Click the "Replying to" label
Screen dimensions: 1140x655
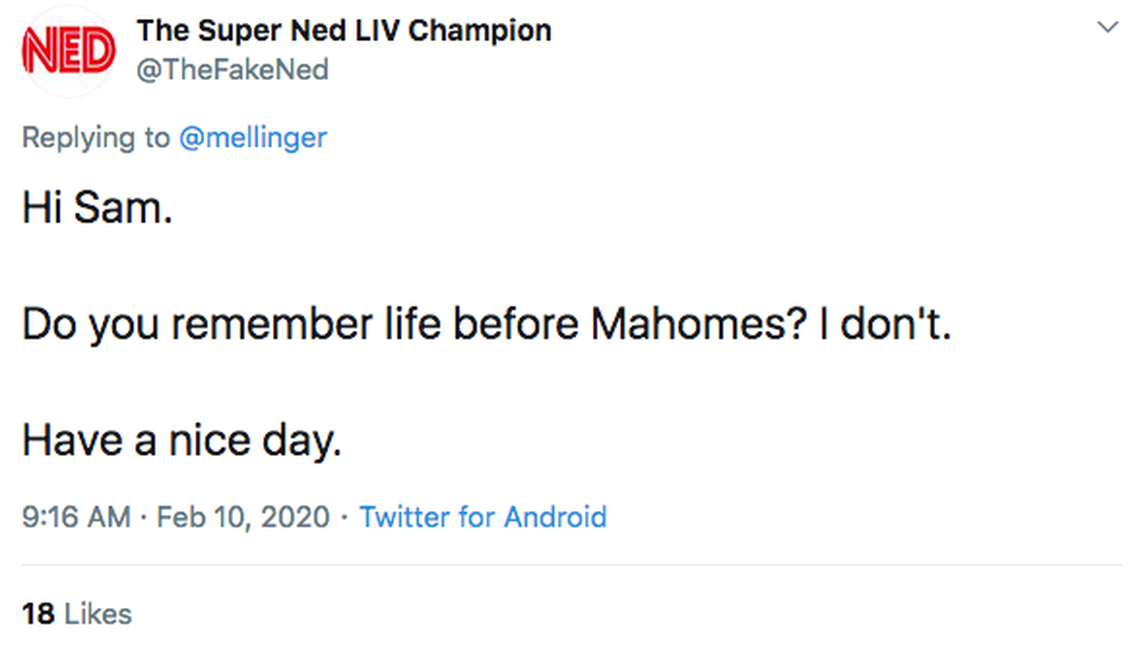(96, 137)
